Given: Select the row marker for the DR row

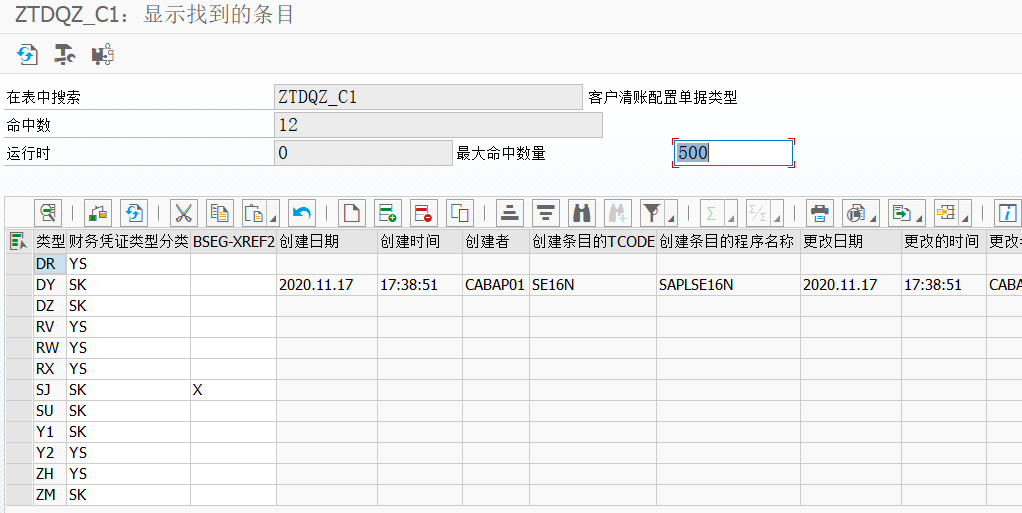Looking at the screenshot, I should (x=19, y=264).
